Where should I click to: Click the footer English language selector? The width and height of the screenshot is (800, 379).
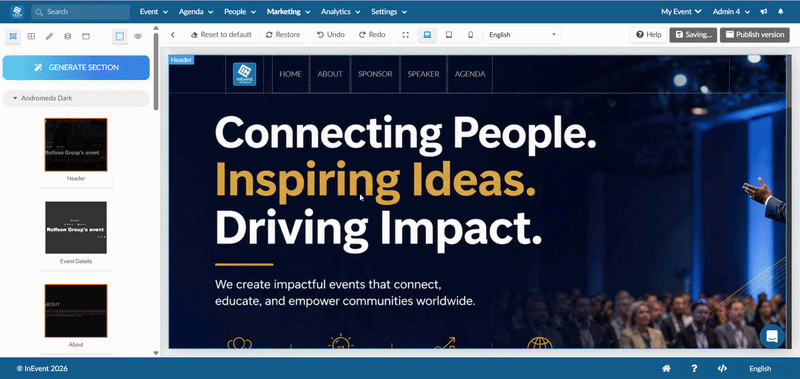click(x=760, y=368)
